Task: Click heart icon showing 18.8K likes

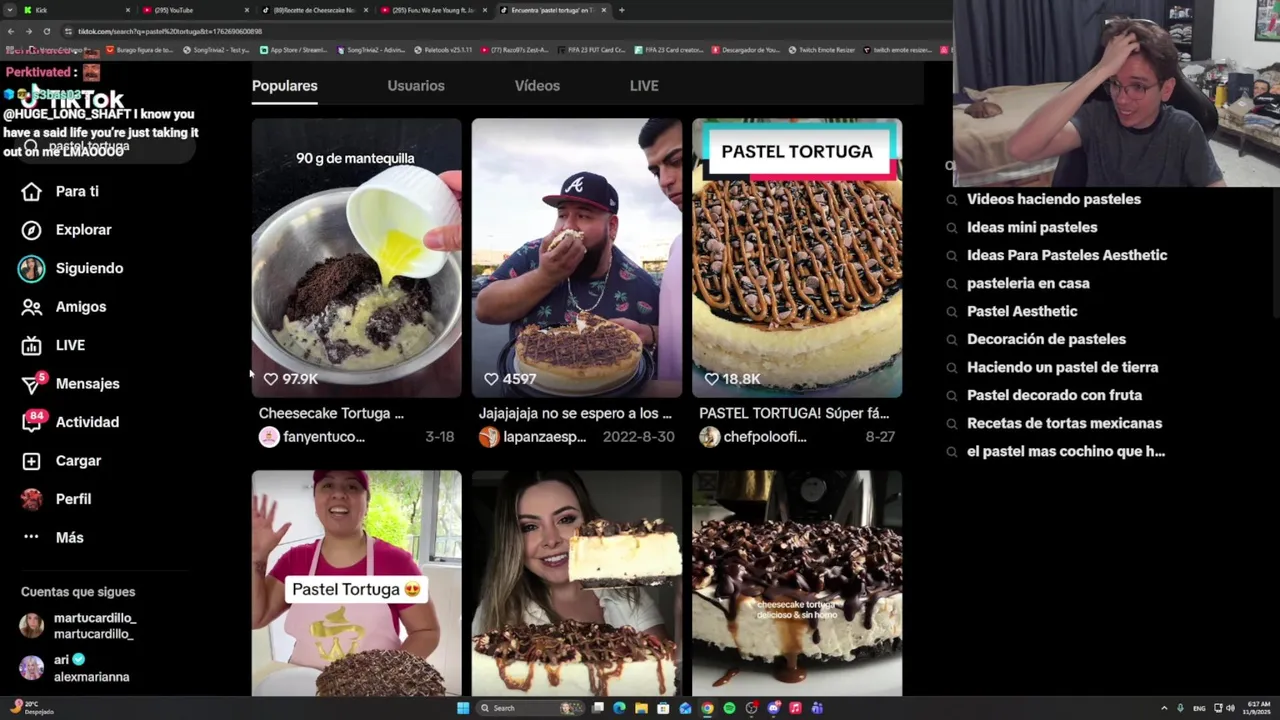Action: coord(711,379)
